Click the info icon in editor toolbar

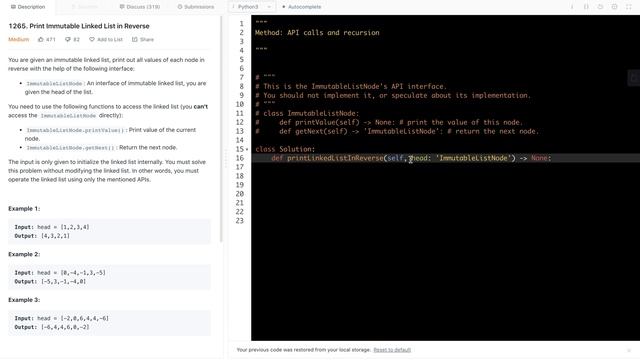point(572,7)
